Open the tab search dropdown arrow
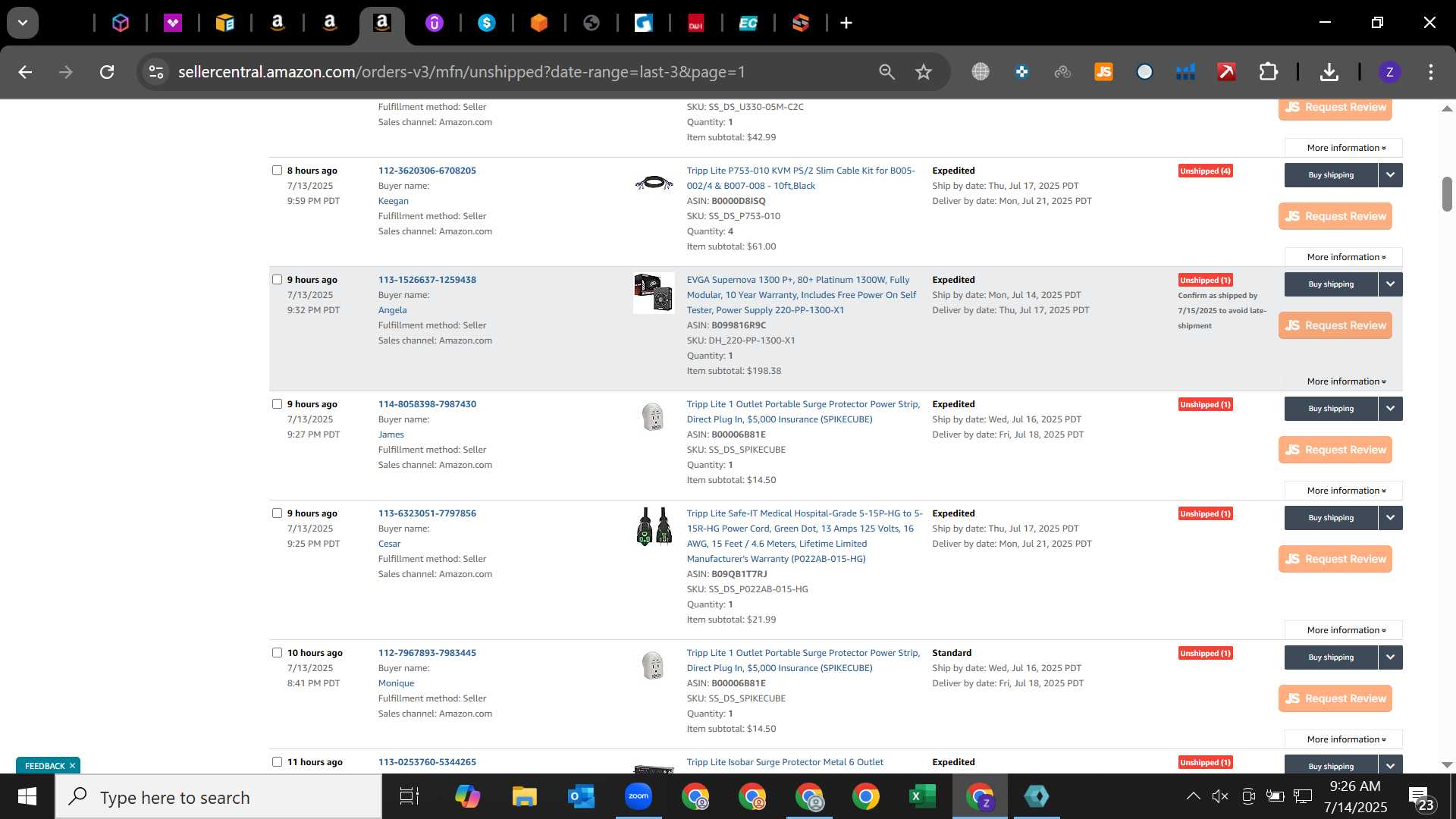 (23, 23)
